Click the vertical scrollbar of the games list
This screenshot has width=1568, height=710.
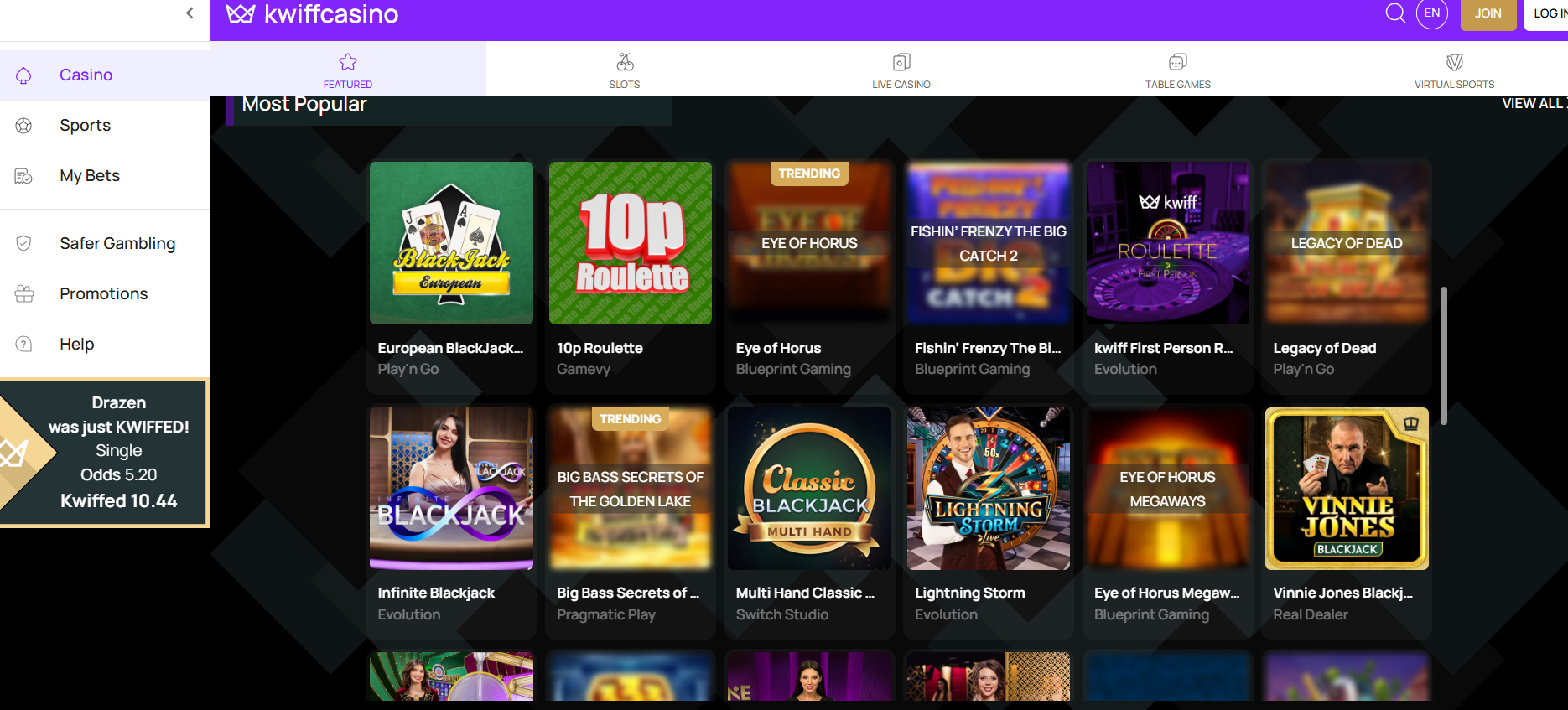point(1443,355)
